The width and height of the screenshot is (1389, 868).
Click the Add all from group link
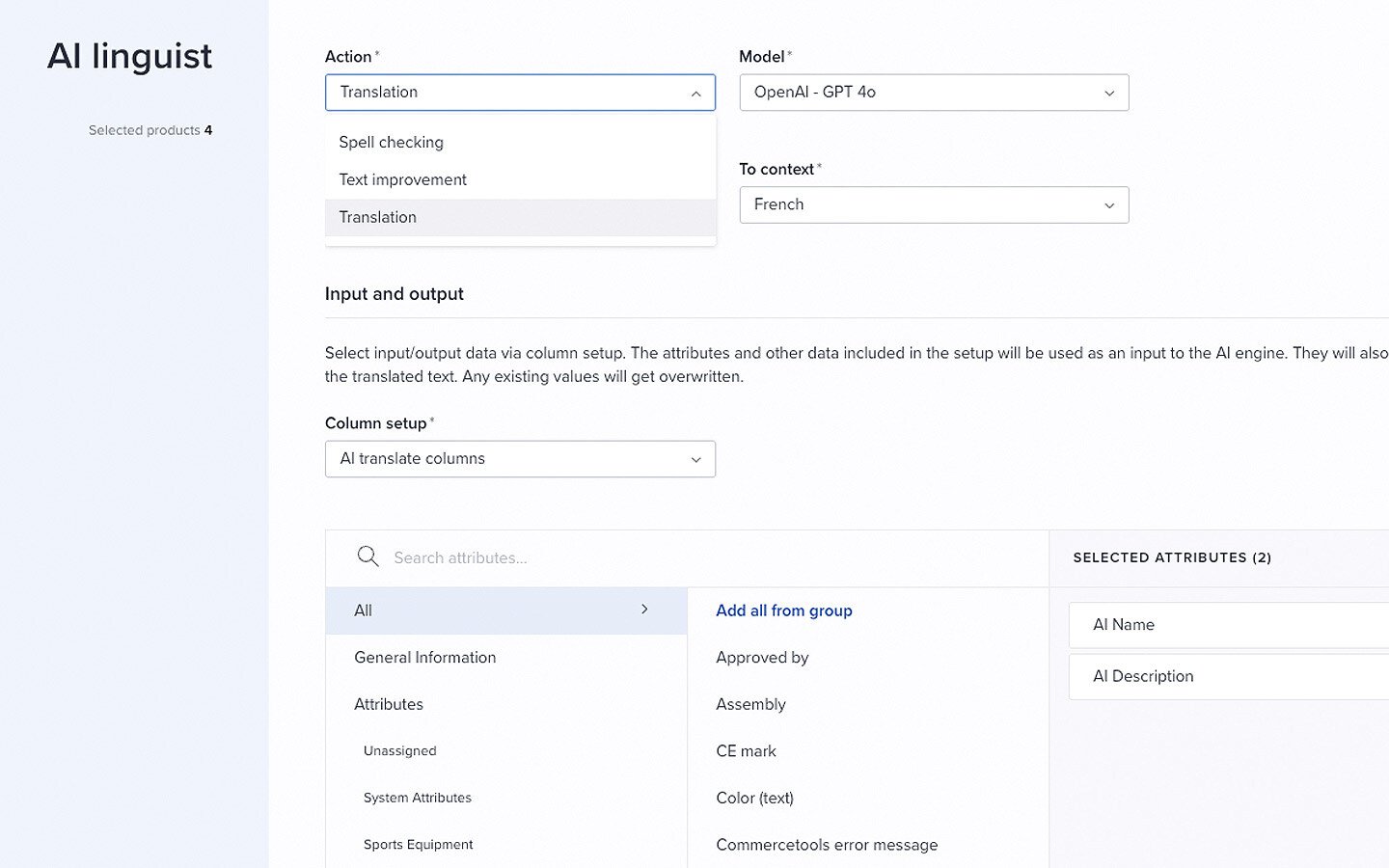coord(783,610)
